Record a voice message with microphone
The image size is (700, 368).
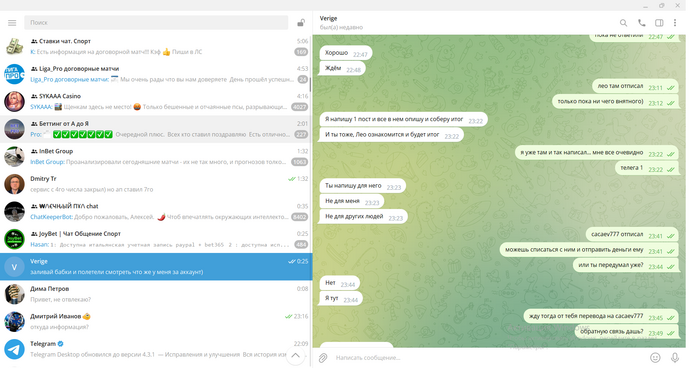pyautogui.click(x=675, y=357)
